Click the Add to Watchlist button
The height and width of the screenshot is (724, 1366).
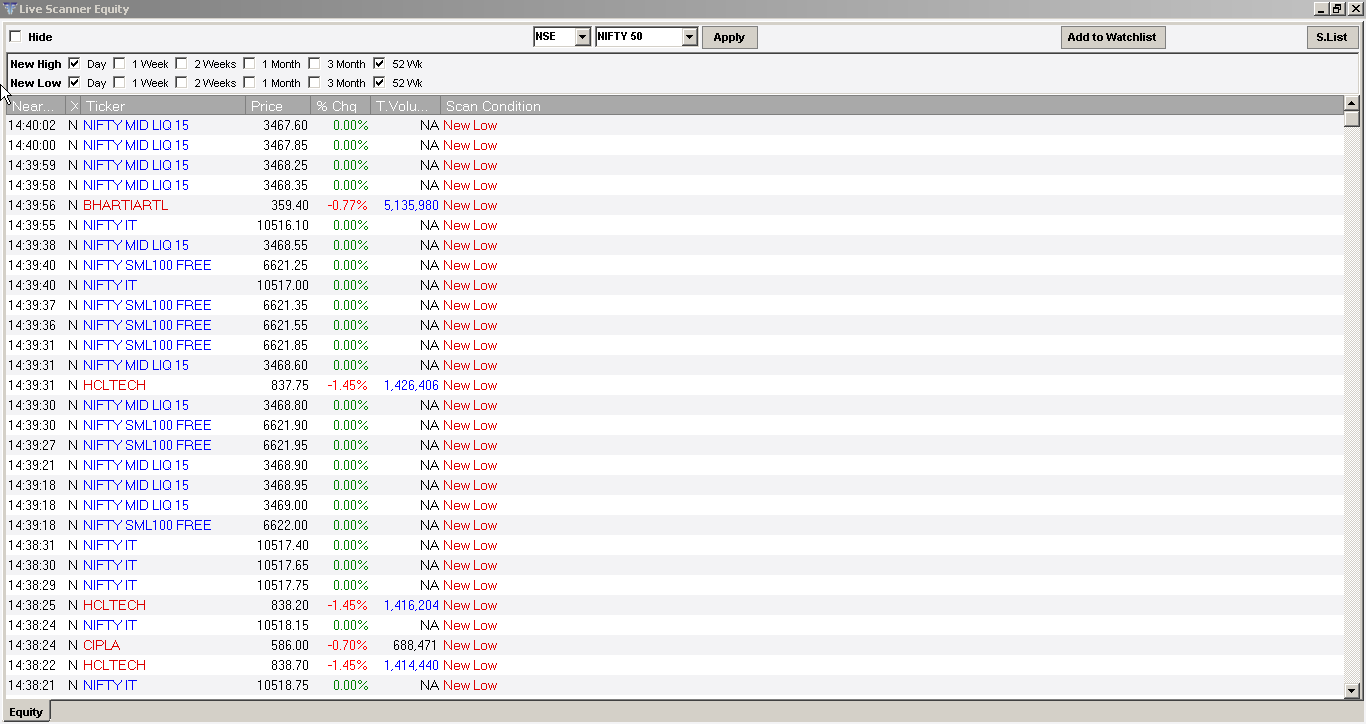pos(1113,36)
